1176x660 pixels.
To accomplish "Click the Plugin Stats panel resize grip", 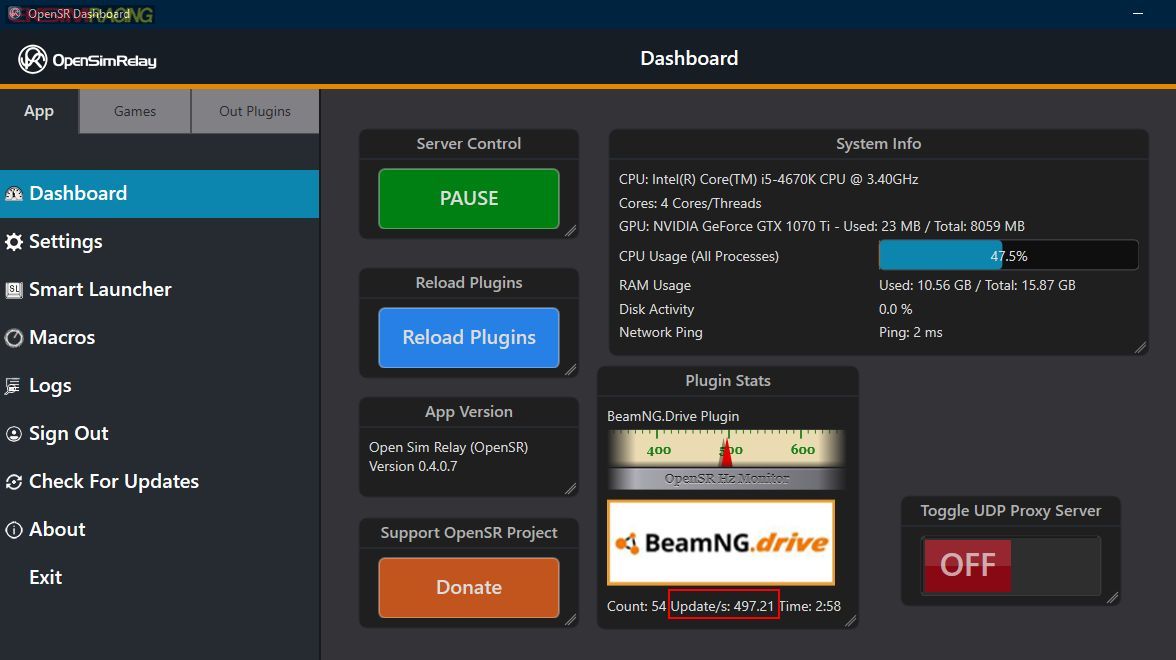I will click(x=850, y=621).
